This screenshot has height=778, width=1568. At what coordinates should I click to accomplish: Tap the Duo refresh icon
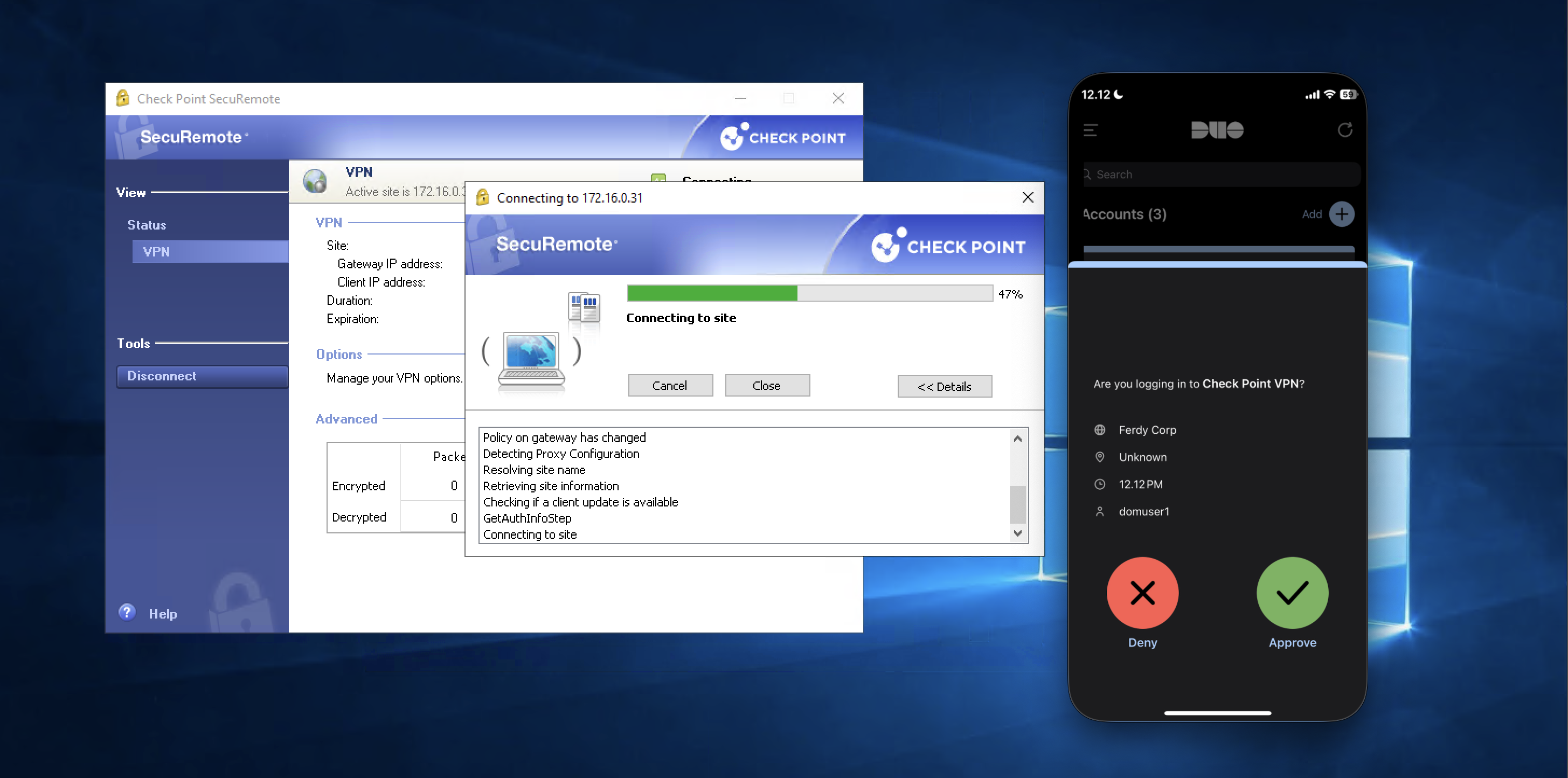[x=1344, y=130]
